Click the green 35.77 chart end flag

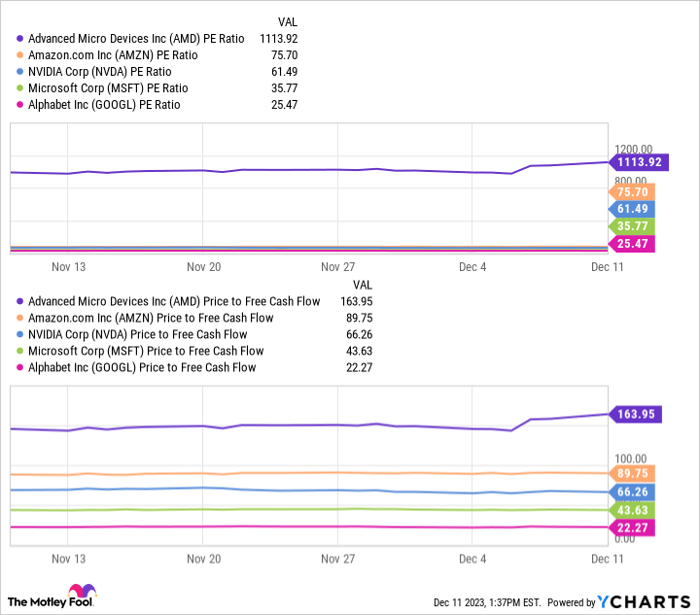(x=632, y=226)
